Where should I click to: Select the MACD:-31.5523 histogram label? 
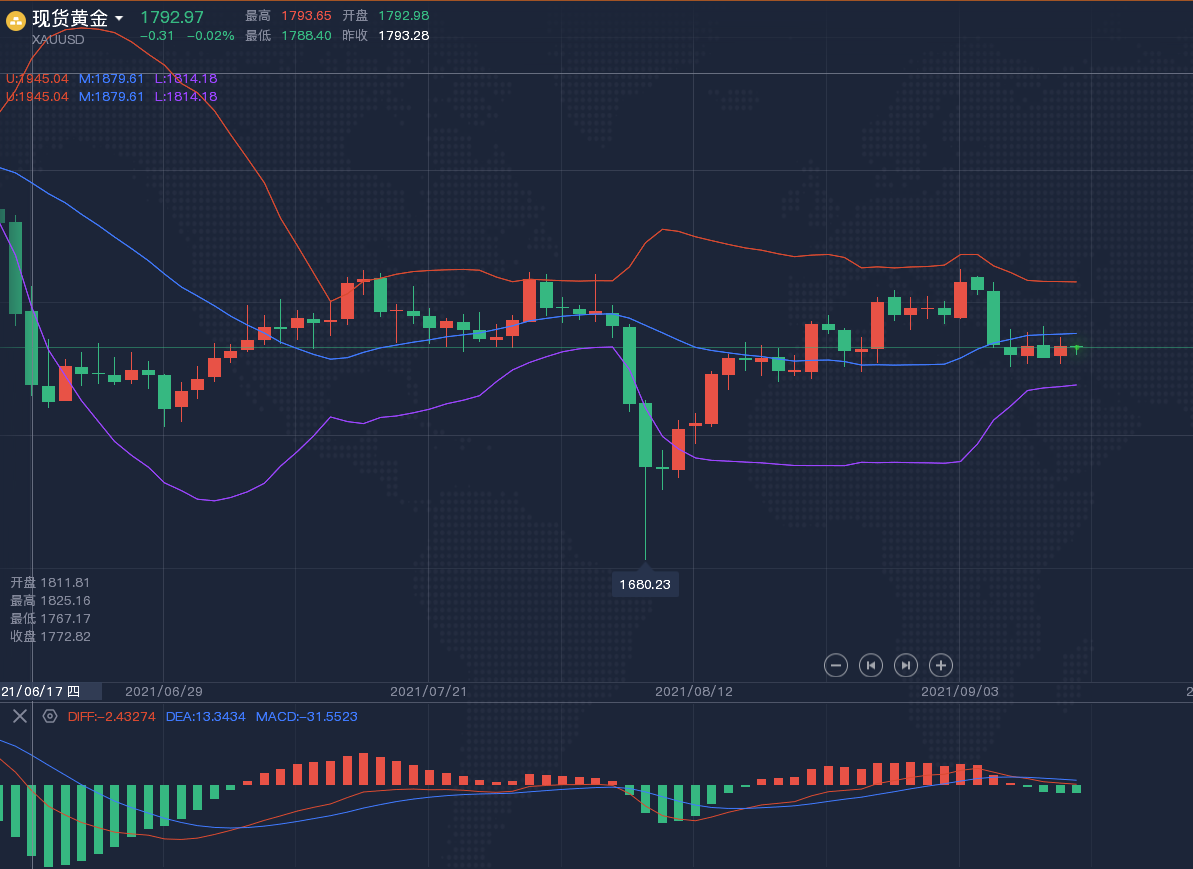306,717
